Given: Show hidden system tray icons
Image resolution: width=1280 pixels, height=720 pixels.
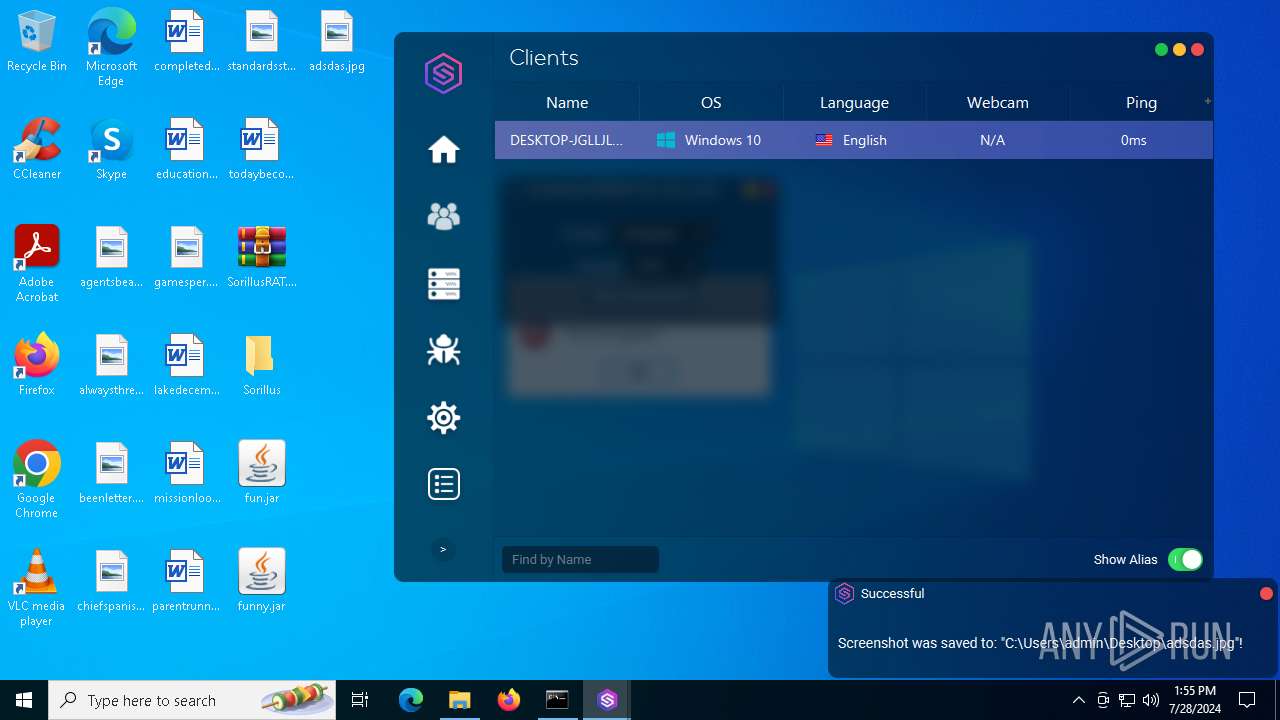Looking at the screenshot, I should pos(1078,700).
